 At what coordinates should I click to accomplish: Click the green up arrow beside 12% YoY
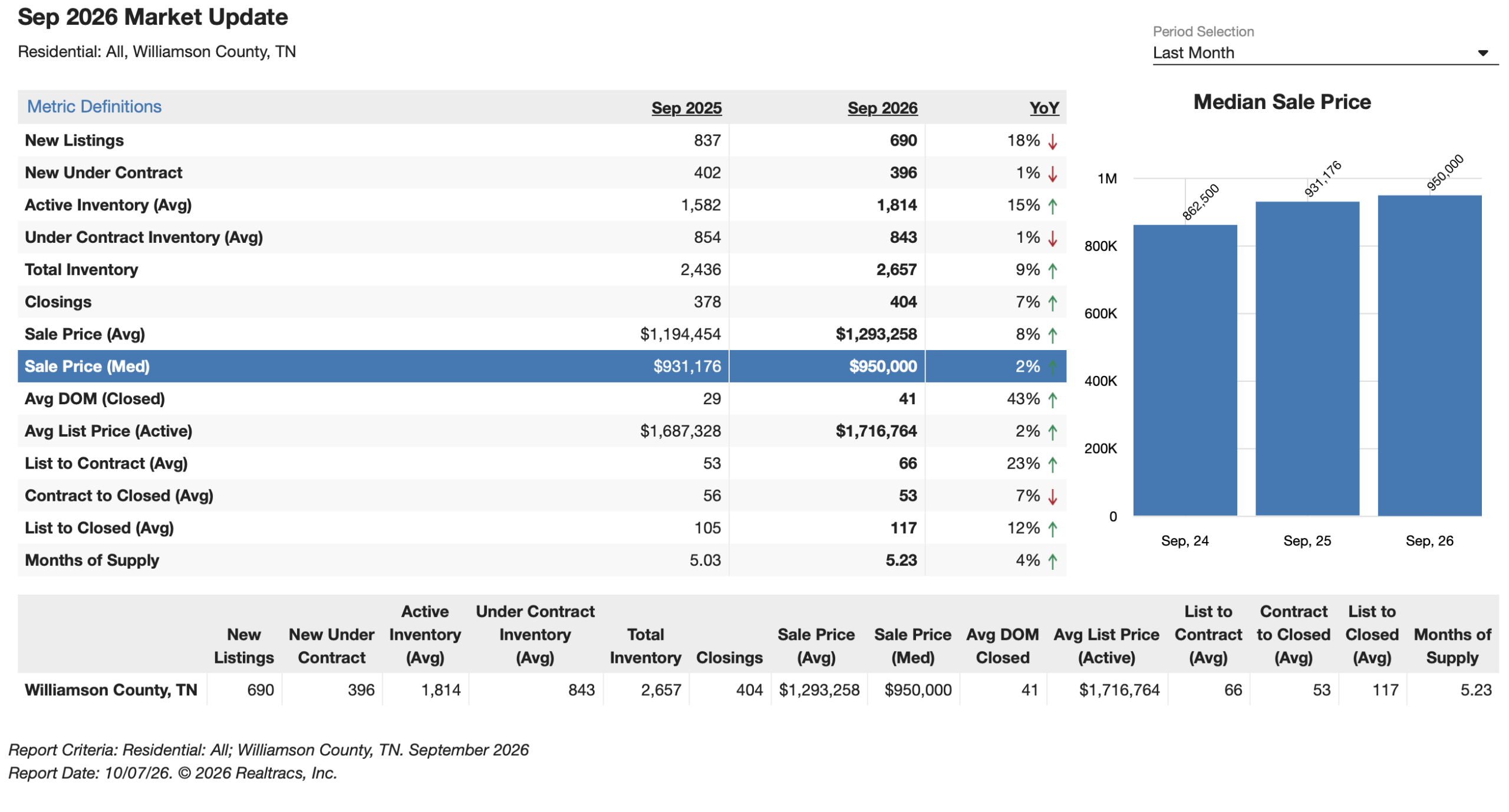click(1052, 530)
